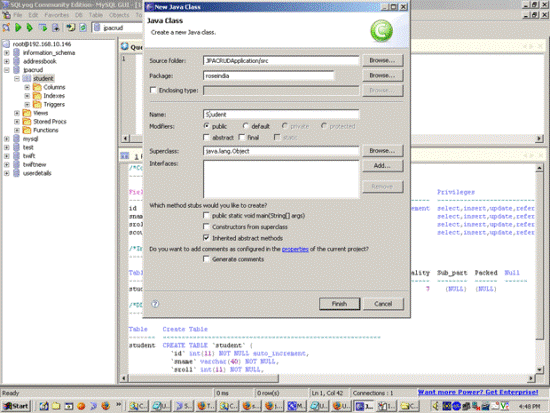
Task: Click the SQLyog user manager toolbar icon
Action: pyautogui.click(x=71, y=27)
